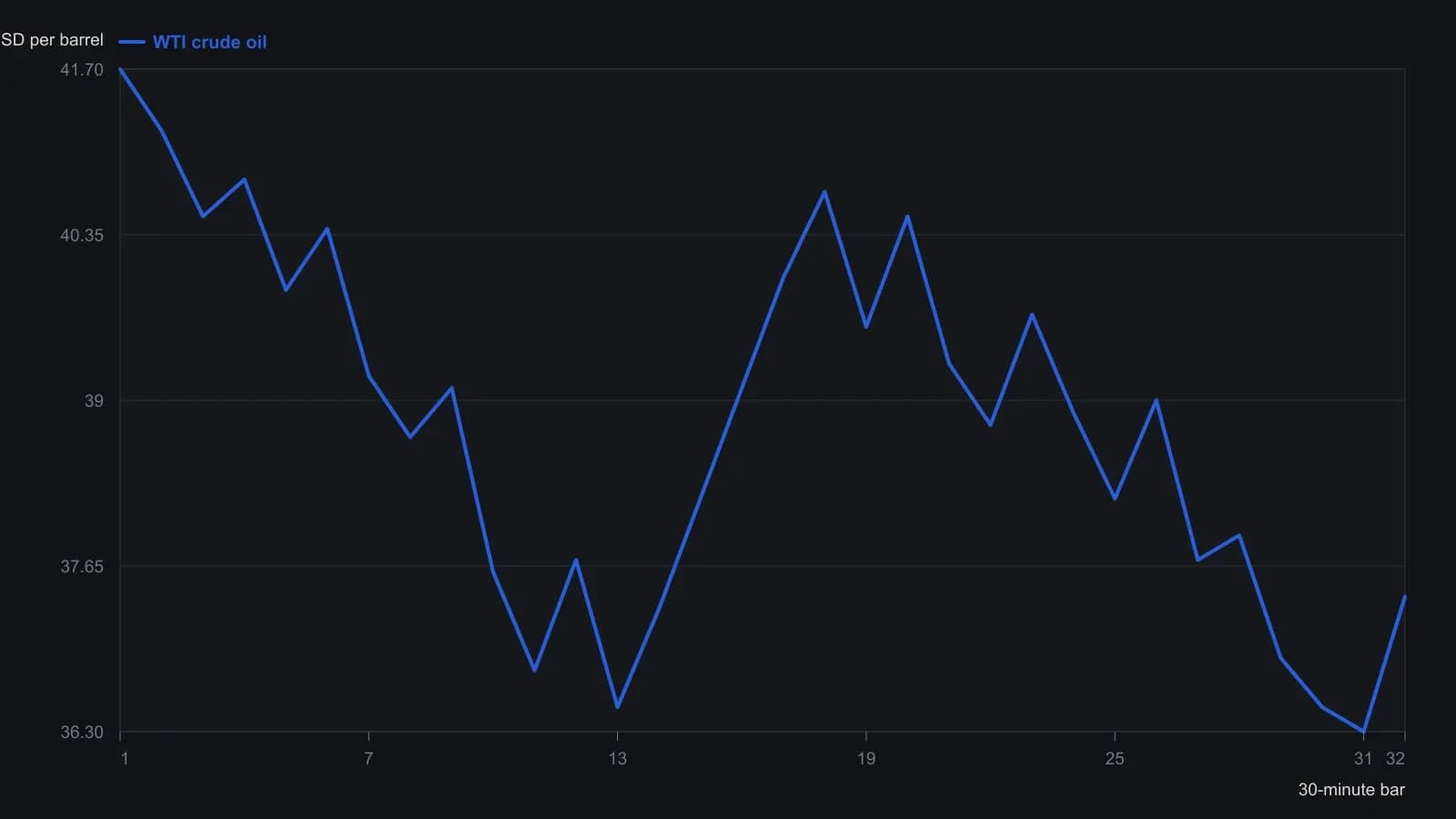Viewport: 1456px width, 819px height.
Task: Click x-axis tick label 32
Action: point(1395,759)
